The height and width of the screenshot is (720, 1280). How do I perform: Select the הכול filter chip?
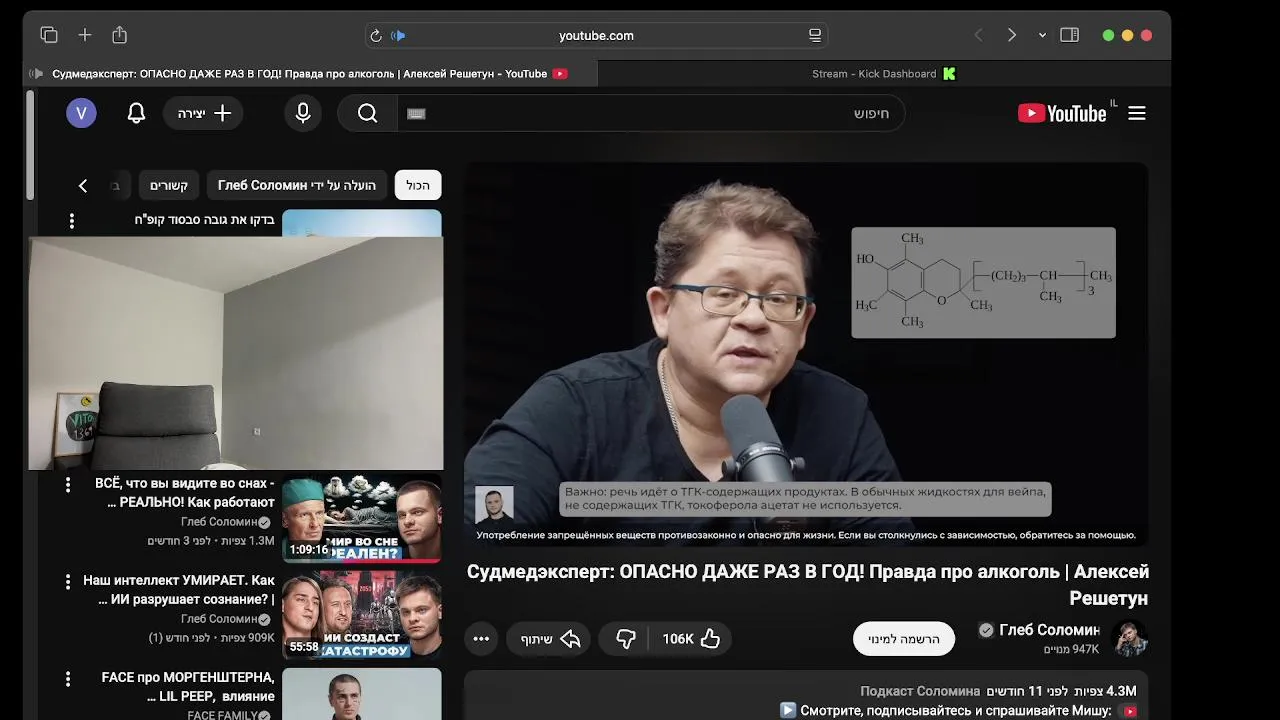coord(418,186)
